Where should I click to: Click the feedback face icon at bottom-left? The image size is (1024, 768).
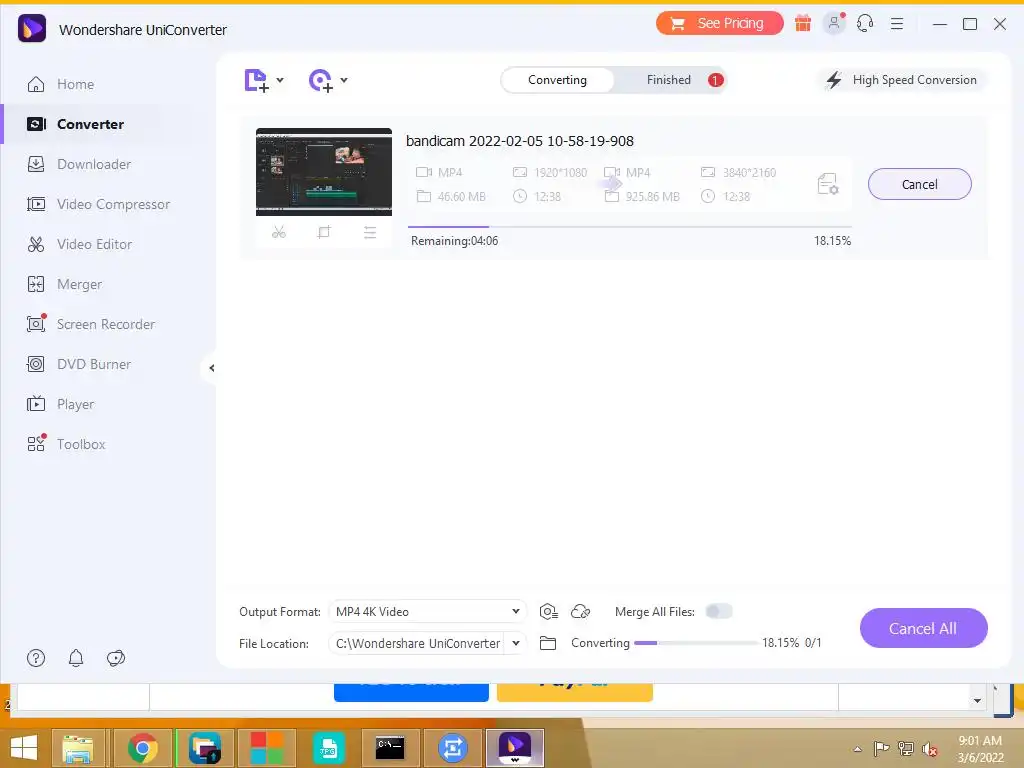tap(116, 658)
